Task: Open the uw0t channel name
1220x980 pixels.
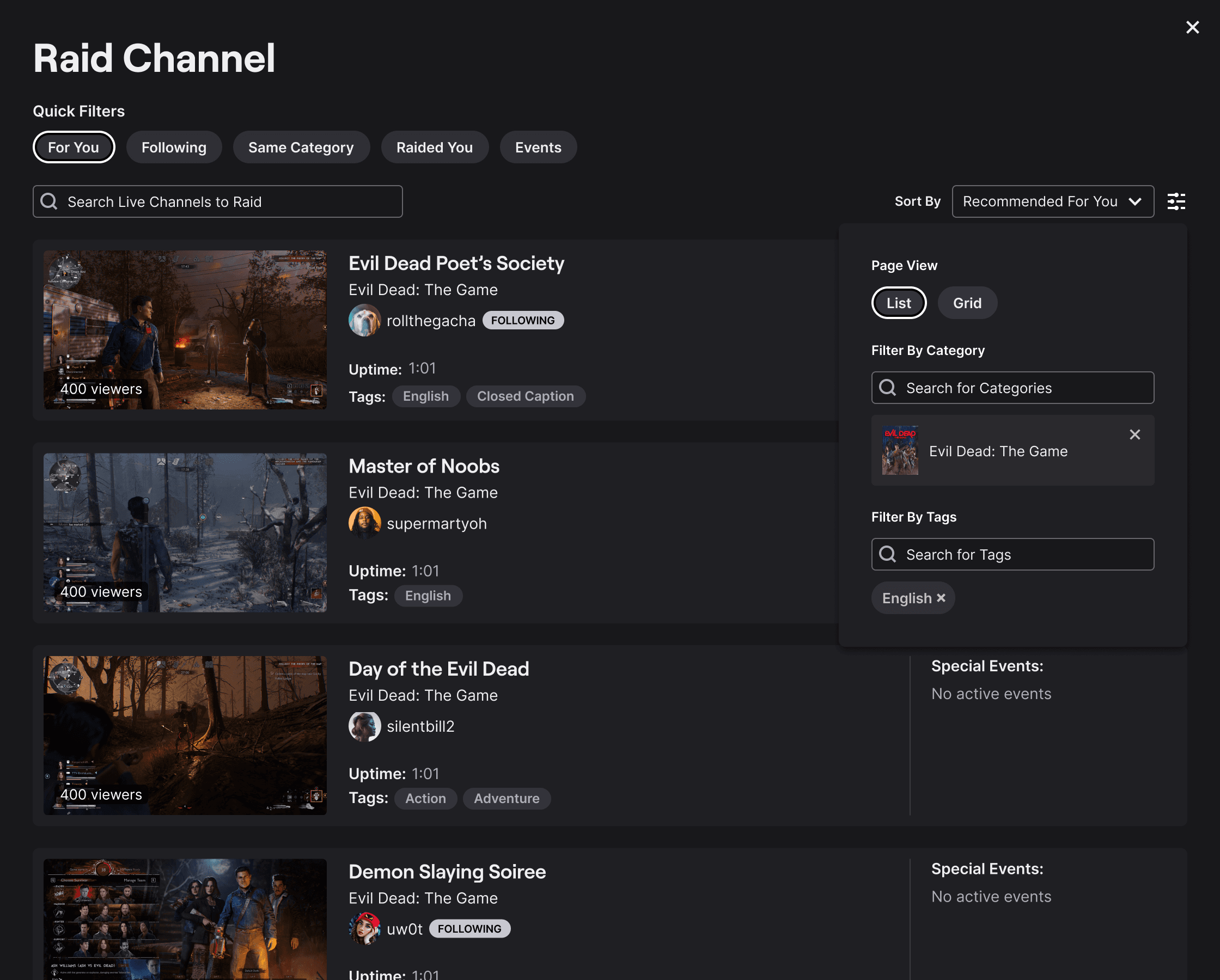Action: point(405,929)
